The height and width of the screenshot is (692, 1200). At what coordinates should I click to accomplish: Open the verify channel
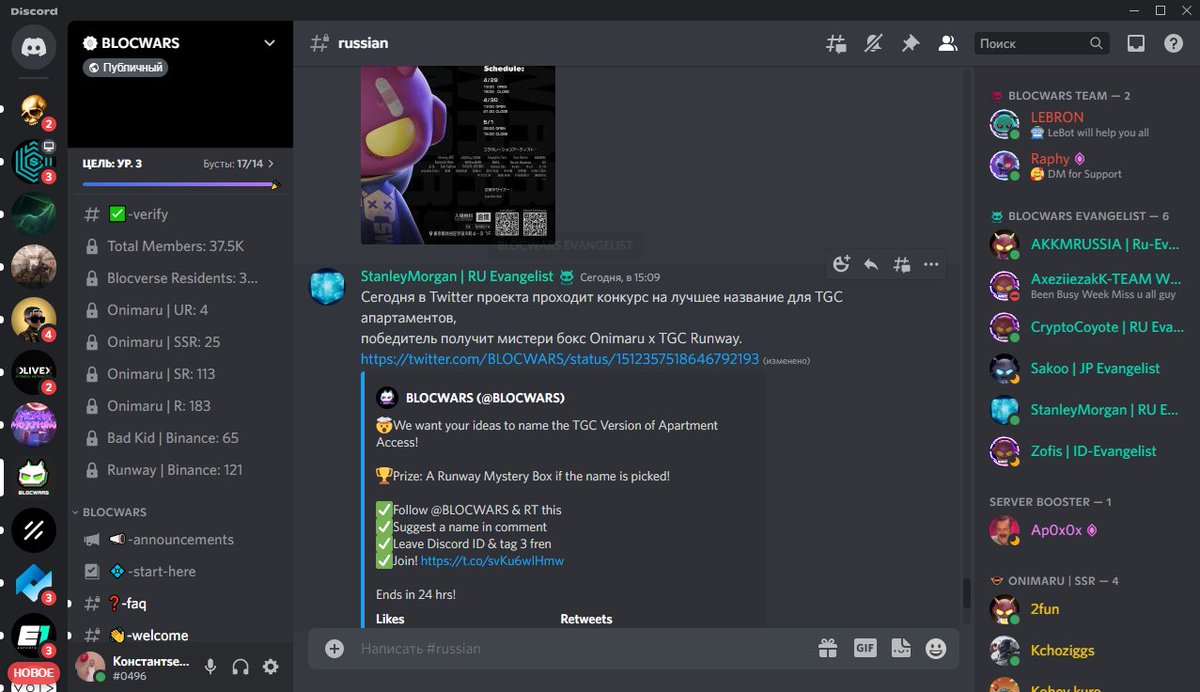pyautogui.click(x=181, y=214)
